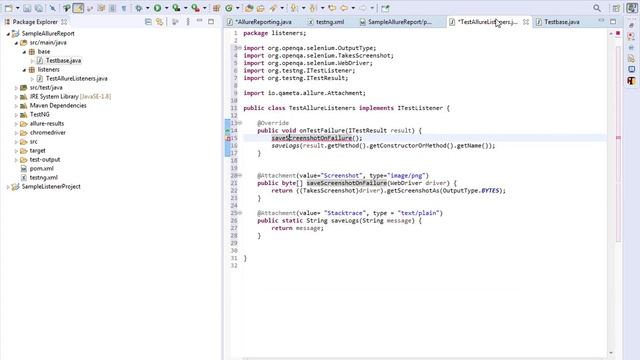Toggle Mark Occurrences highlighter icon
Viewport: 640px width, 360px height.
point(78,8)
